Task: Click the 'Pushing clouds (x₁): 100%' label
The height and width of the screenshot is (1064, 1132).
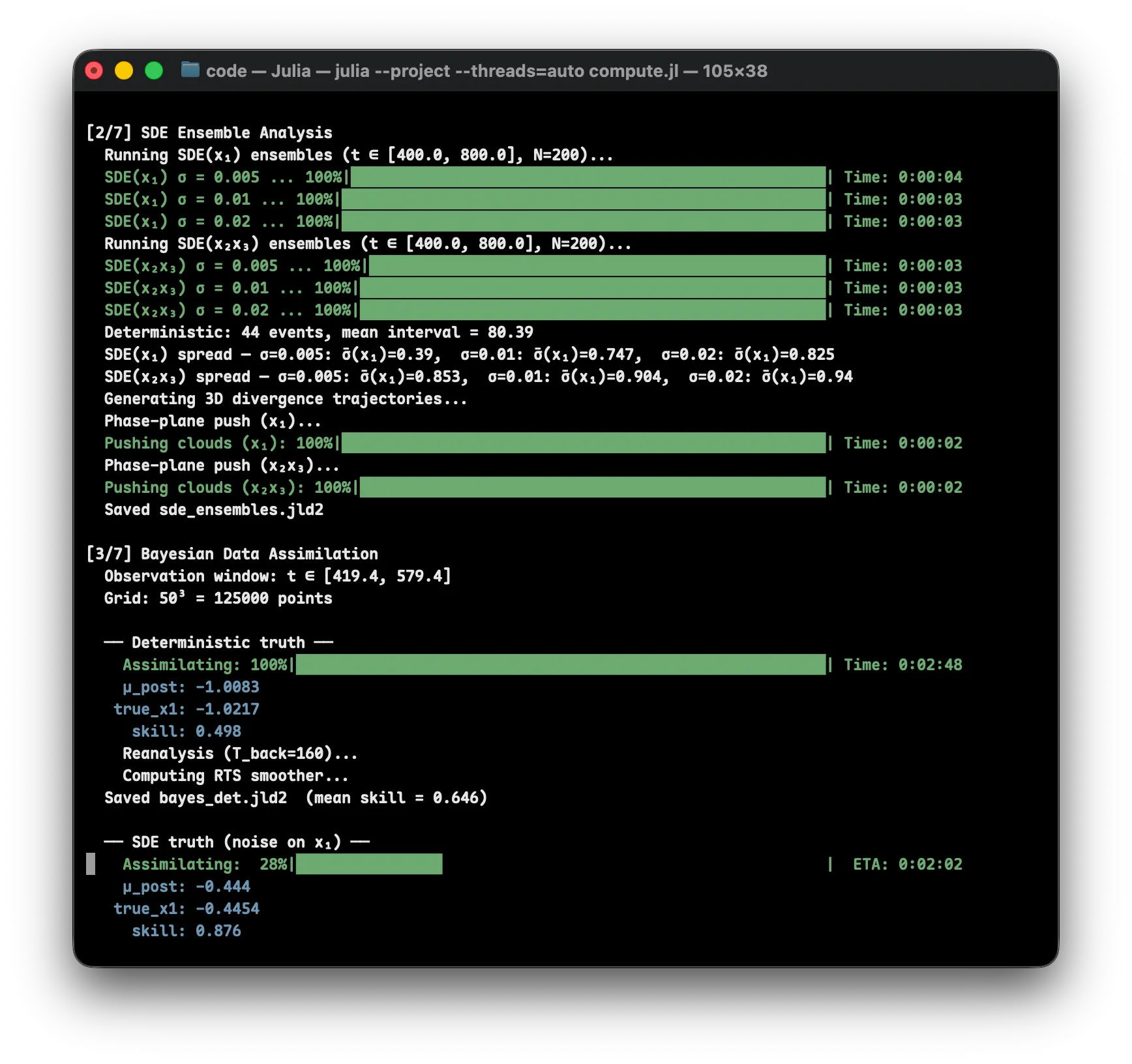Action: 218,443
